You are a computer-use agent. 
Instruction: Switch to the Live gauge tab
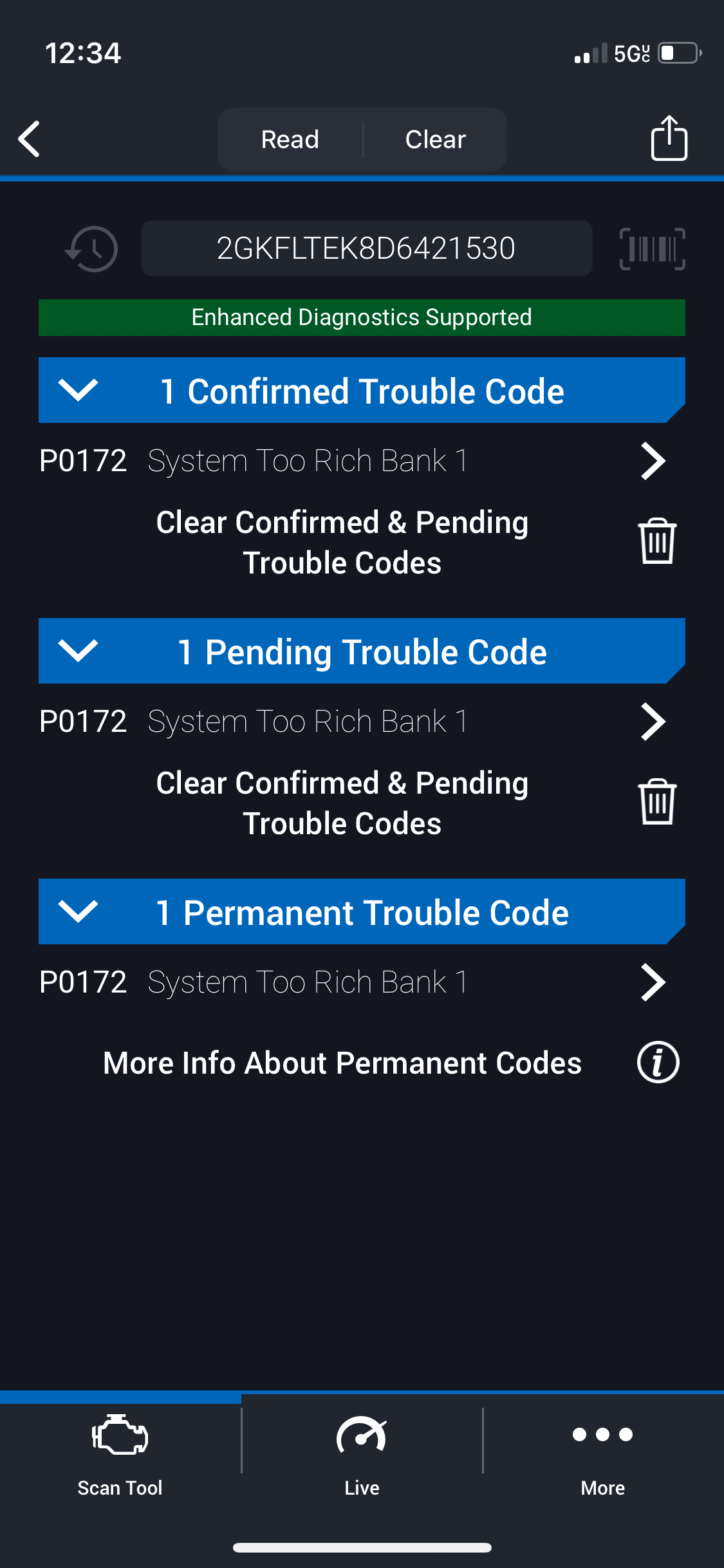(x=362, y=1452)
